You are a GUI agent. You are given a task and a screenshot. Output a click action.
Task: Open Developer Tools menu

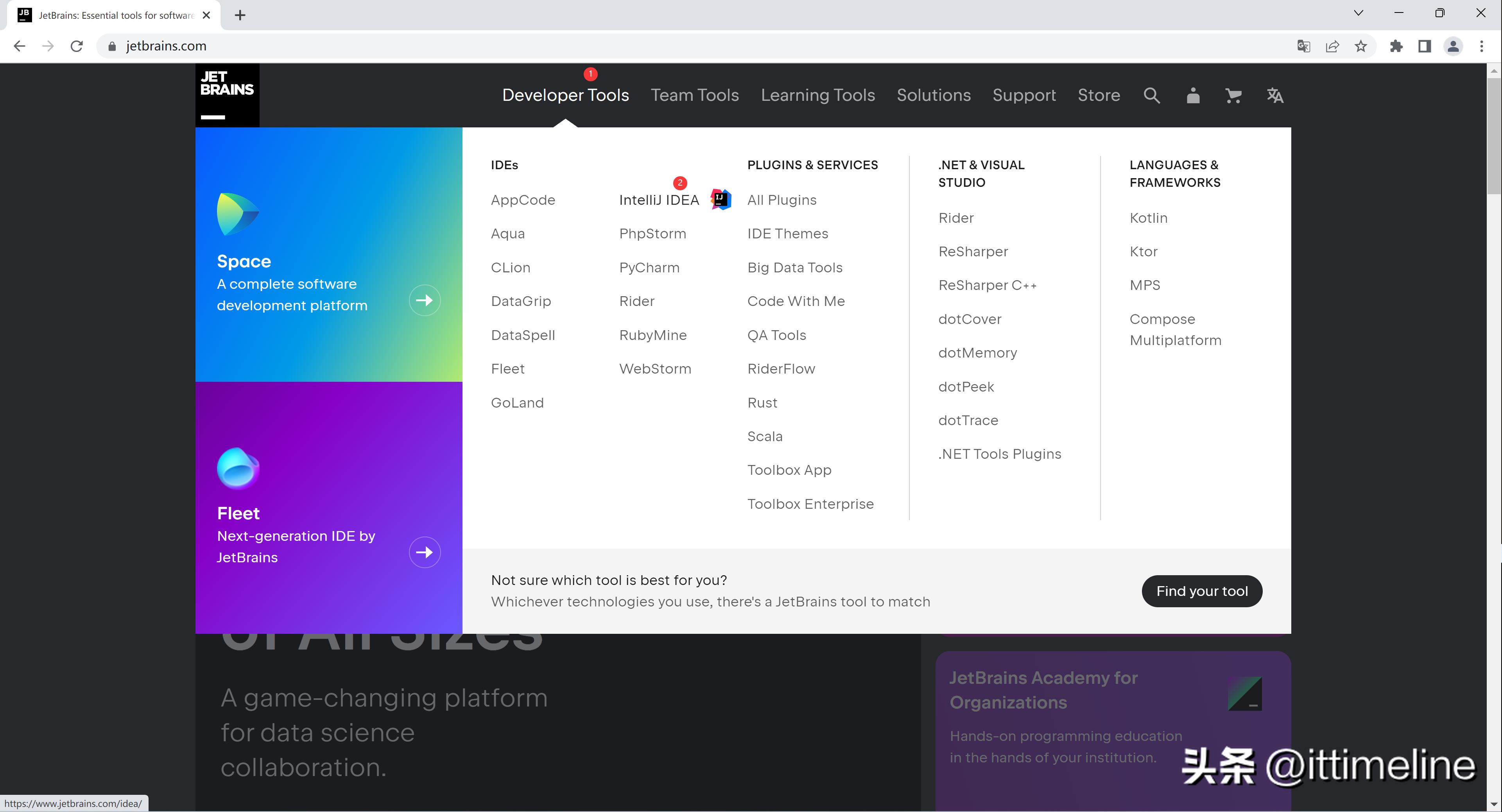[565, 95]
